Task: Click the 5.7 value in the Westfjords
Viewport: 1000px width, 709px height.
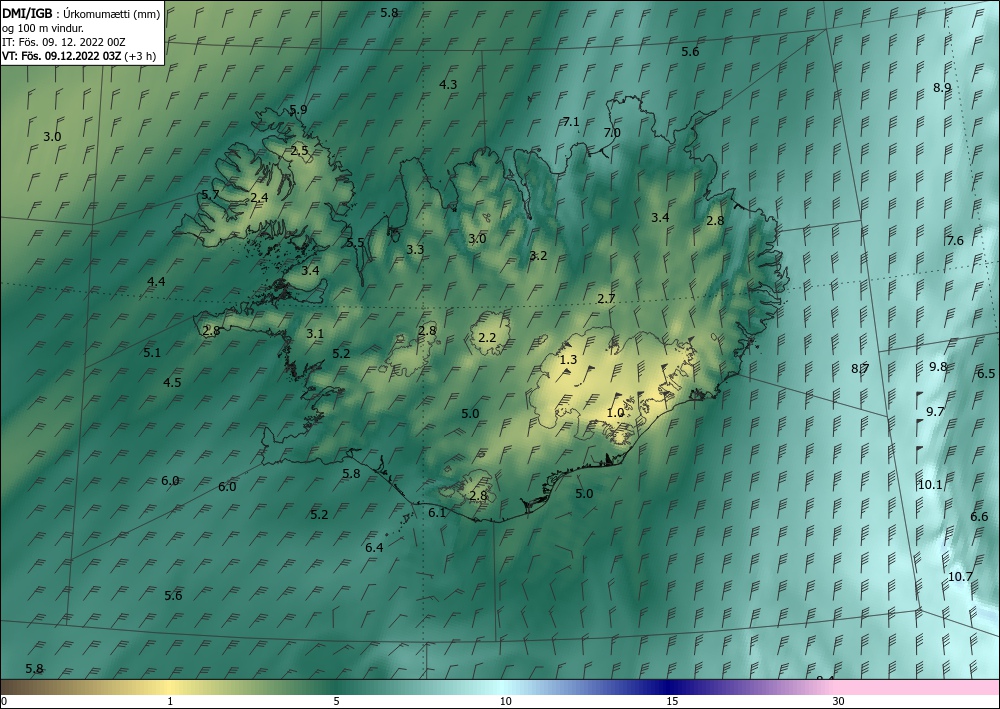Action: coord(210,194)
